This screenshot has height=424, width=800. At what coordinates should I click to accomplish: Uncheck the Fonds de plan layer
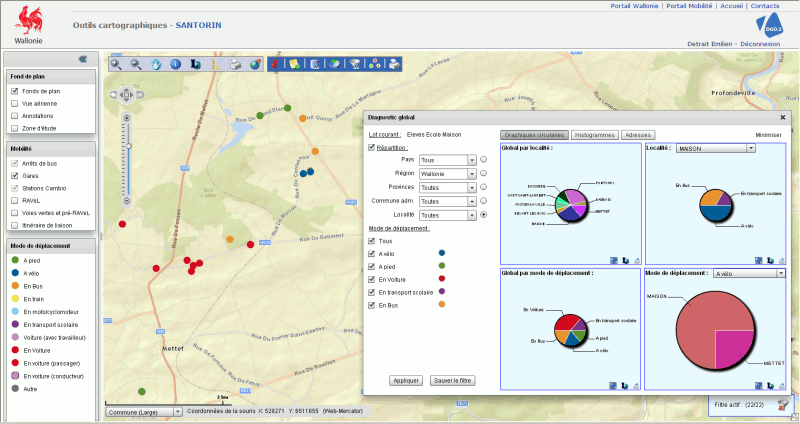[15, 91]
